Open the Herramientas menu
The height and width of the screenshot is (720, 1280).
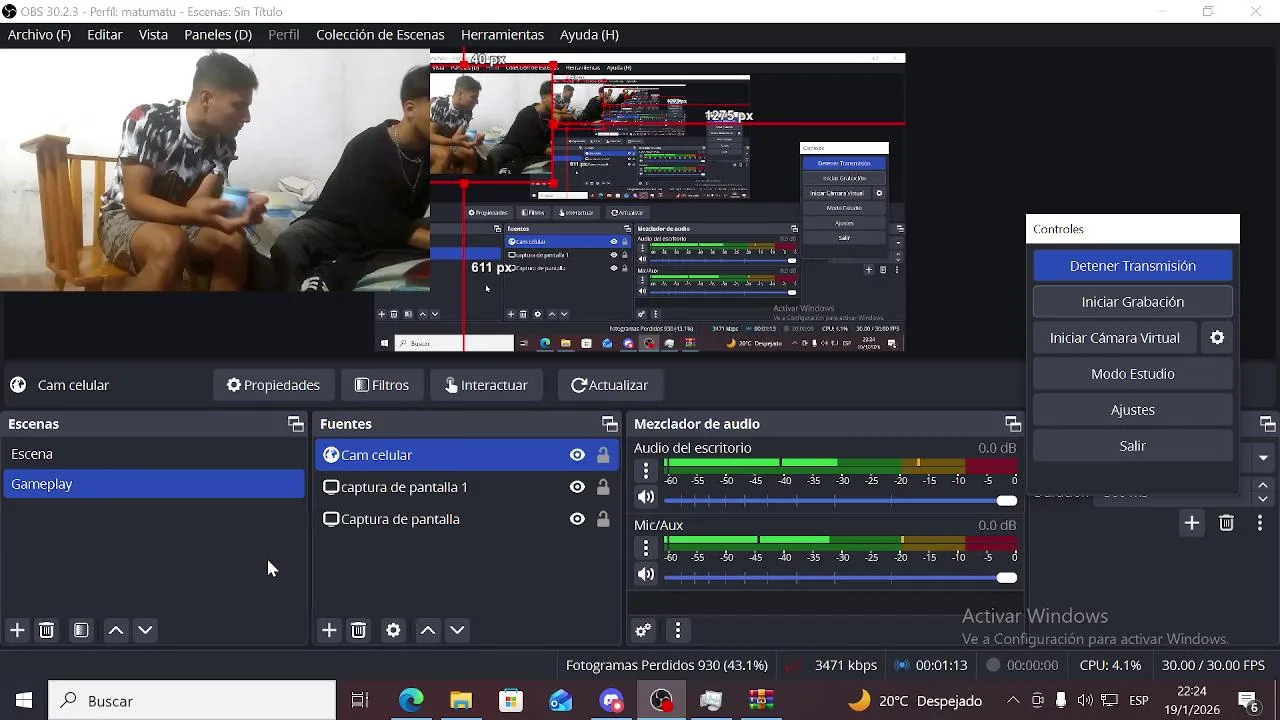click(x=502, y=35)
